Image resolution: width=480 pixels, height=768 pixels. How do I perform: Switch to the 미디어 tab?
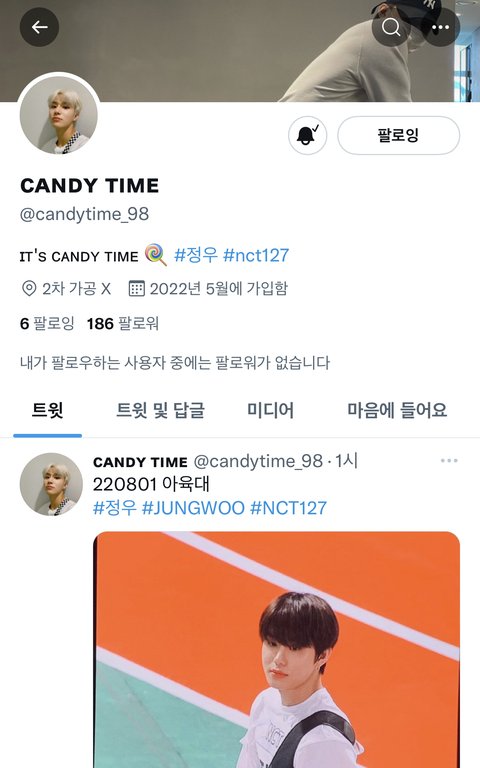click(x=270, y=410)
